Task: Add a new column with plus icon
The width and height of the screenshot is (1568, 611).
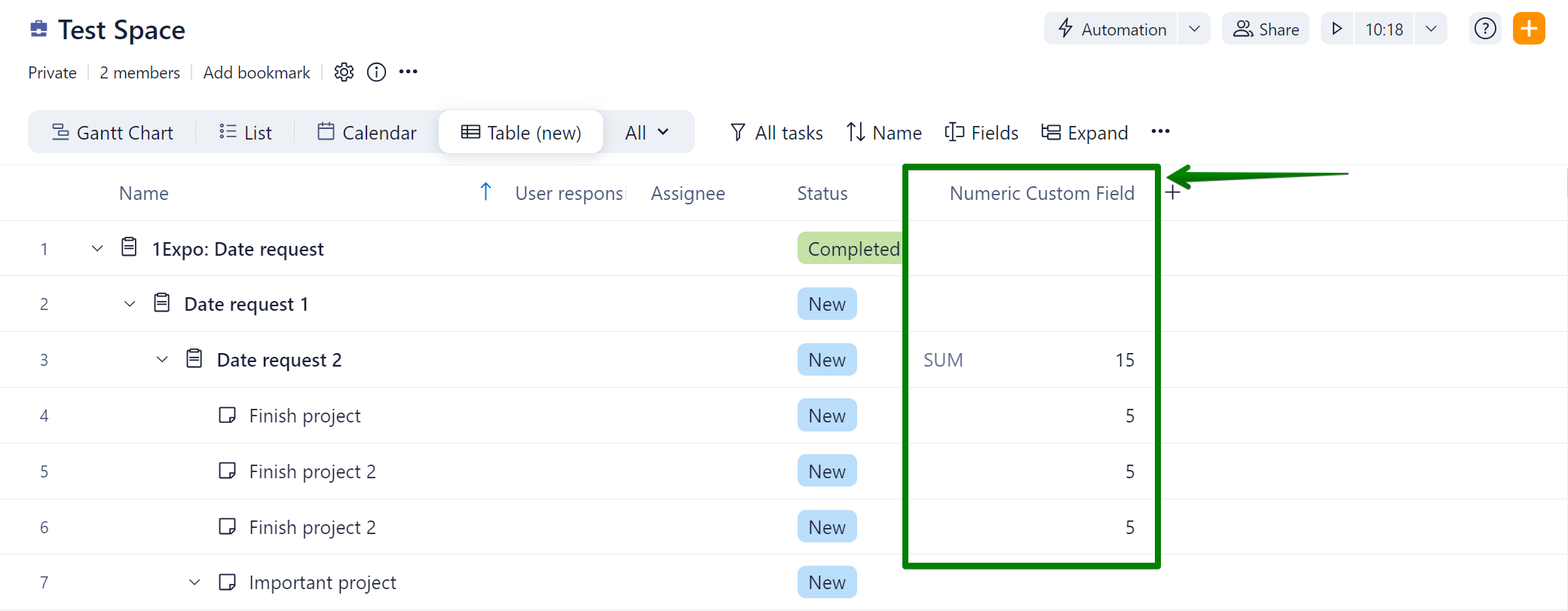Action: (1173, 193)
